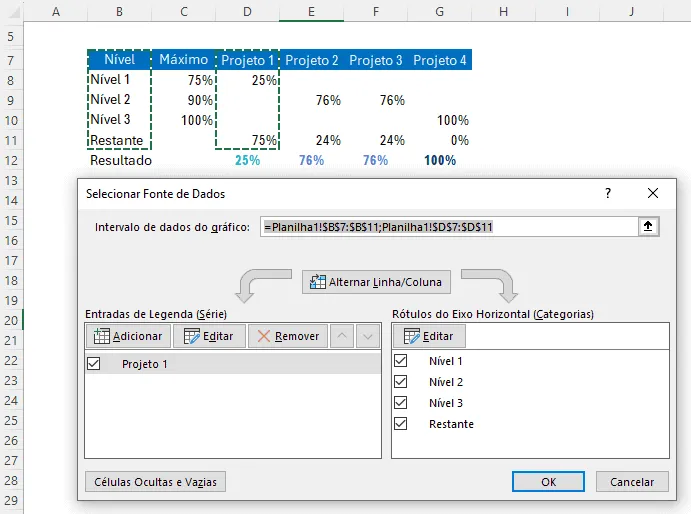
Task: Click Alternar Linha/Coluna switch button
Action: (376, 282)
